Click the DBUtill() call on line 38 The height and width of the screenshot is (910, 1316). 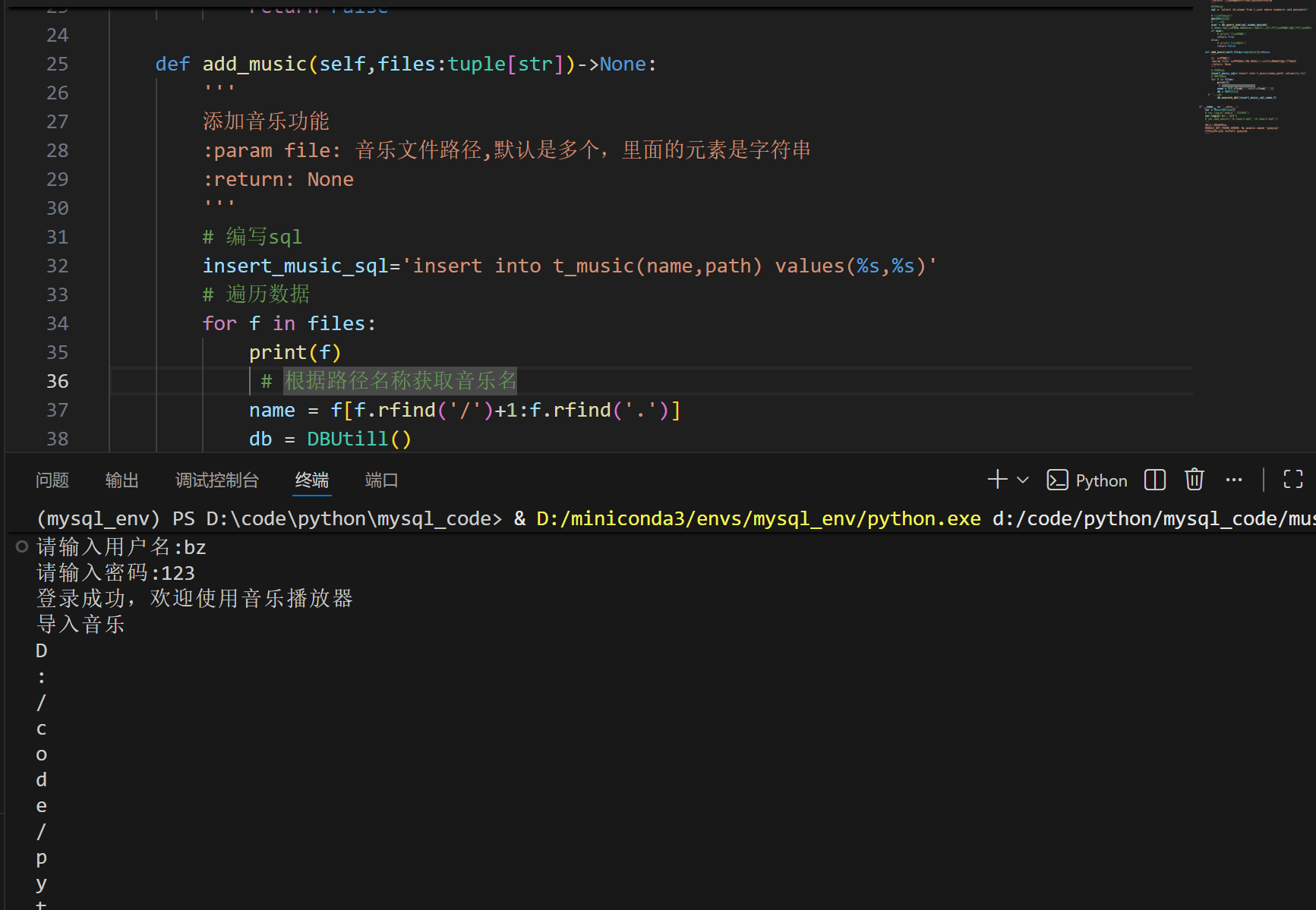click(x=358, y=439)
